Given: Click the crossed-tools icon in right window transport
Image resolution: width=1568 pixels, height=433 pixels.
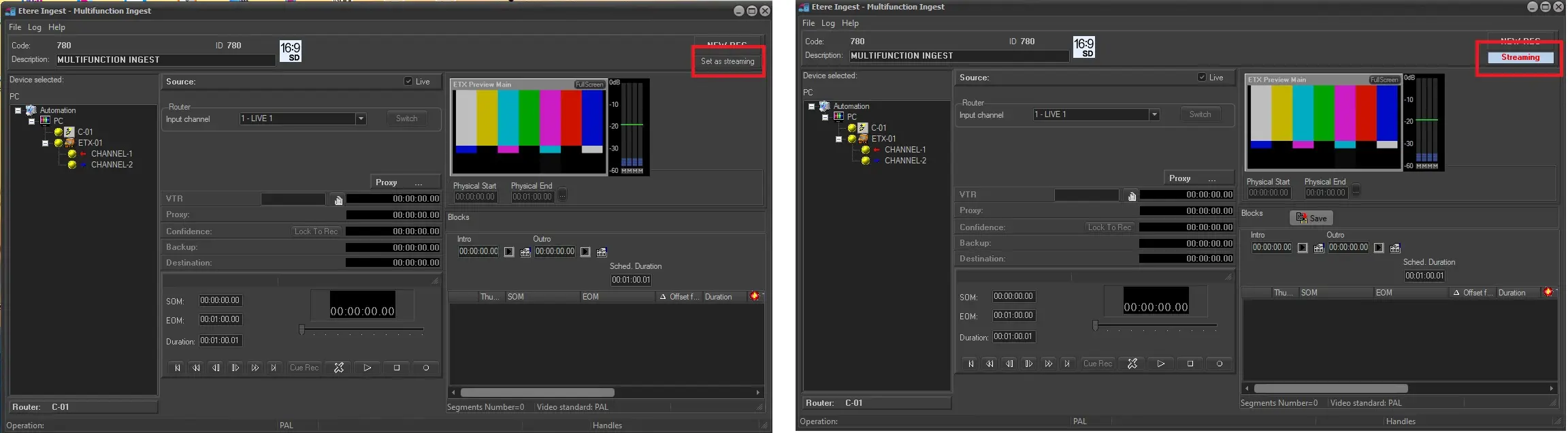Looking at the screenshot, I should click(1132, 364).
